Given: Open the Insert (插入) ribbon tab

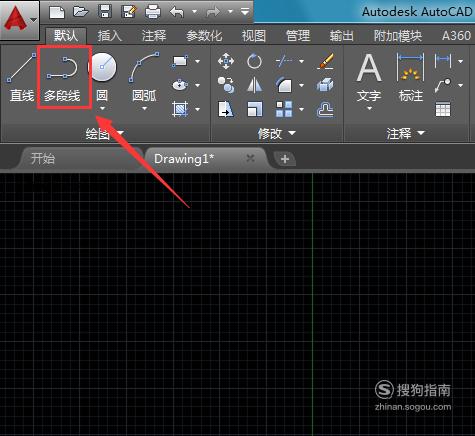Looking at the screenshot, I should (x=110, y=35).
